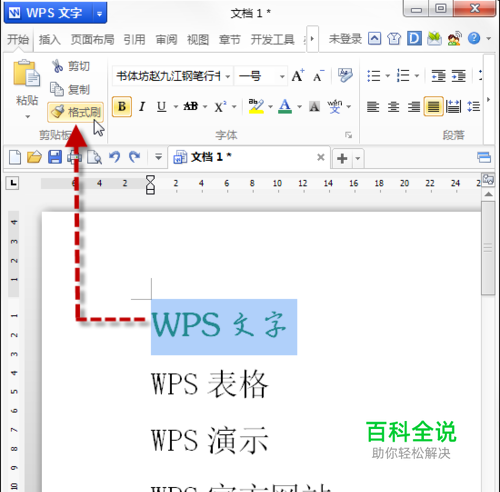
Task: Apply the font color A swatch
Action: 285,107
